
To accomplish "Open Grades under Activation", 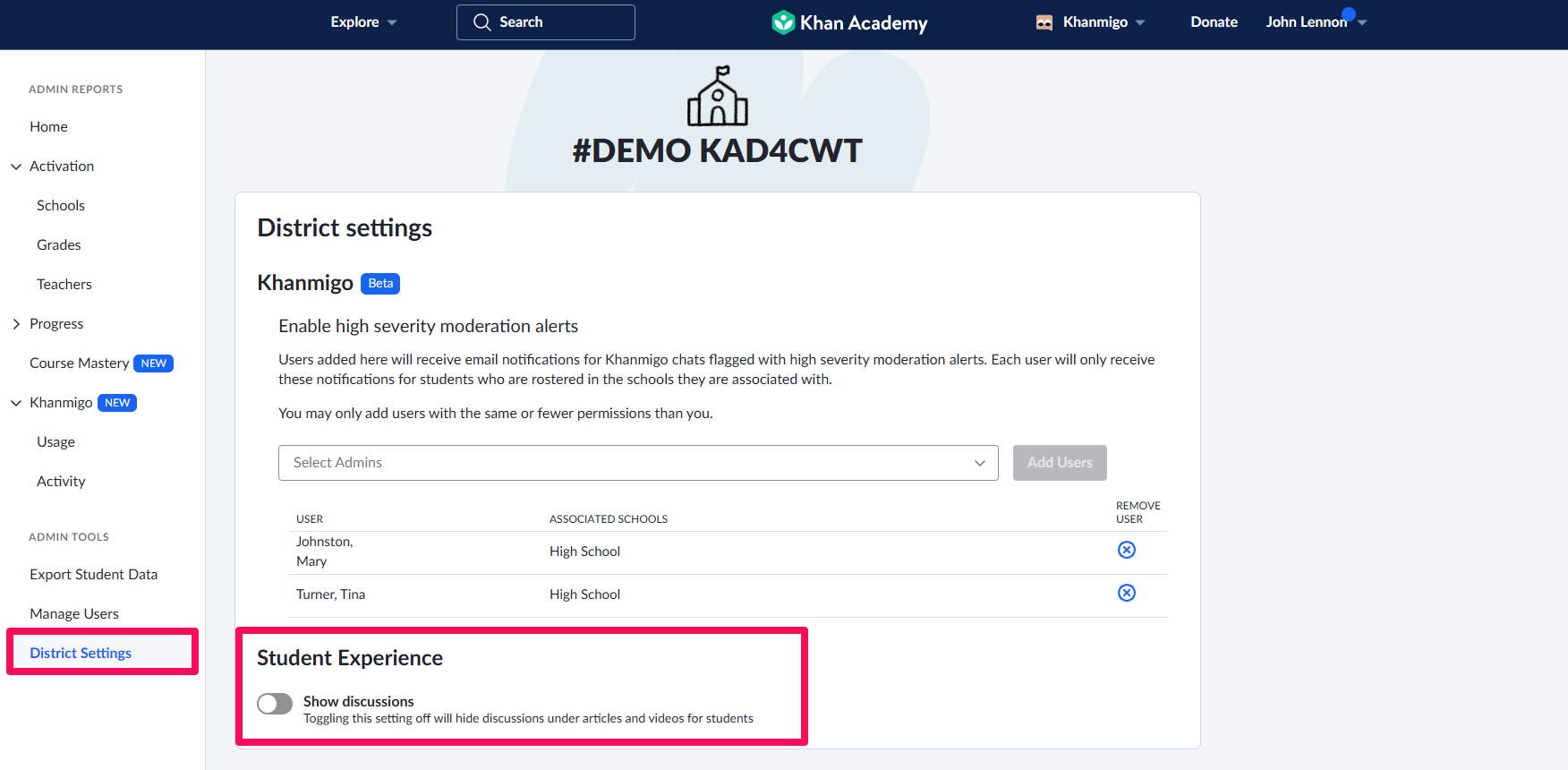I will click(x=59, y=245).
